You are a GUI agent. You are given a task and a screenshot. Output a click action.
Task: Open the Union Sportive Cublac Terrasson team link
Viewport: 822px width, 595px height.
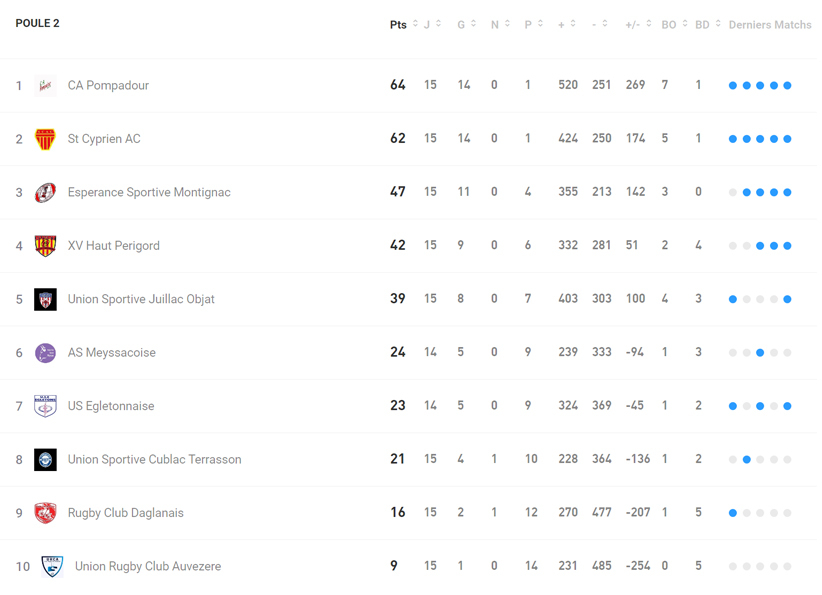(x=154, y=460)
